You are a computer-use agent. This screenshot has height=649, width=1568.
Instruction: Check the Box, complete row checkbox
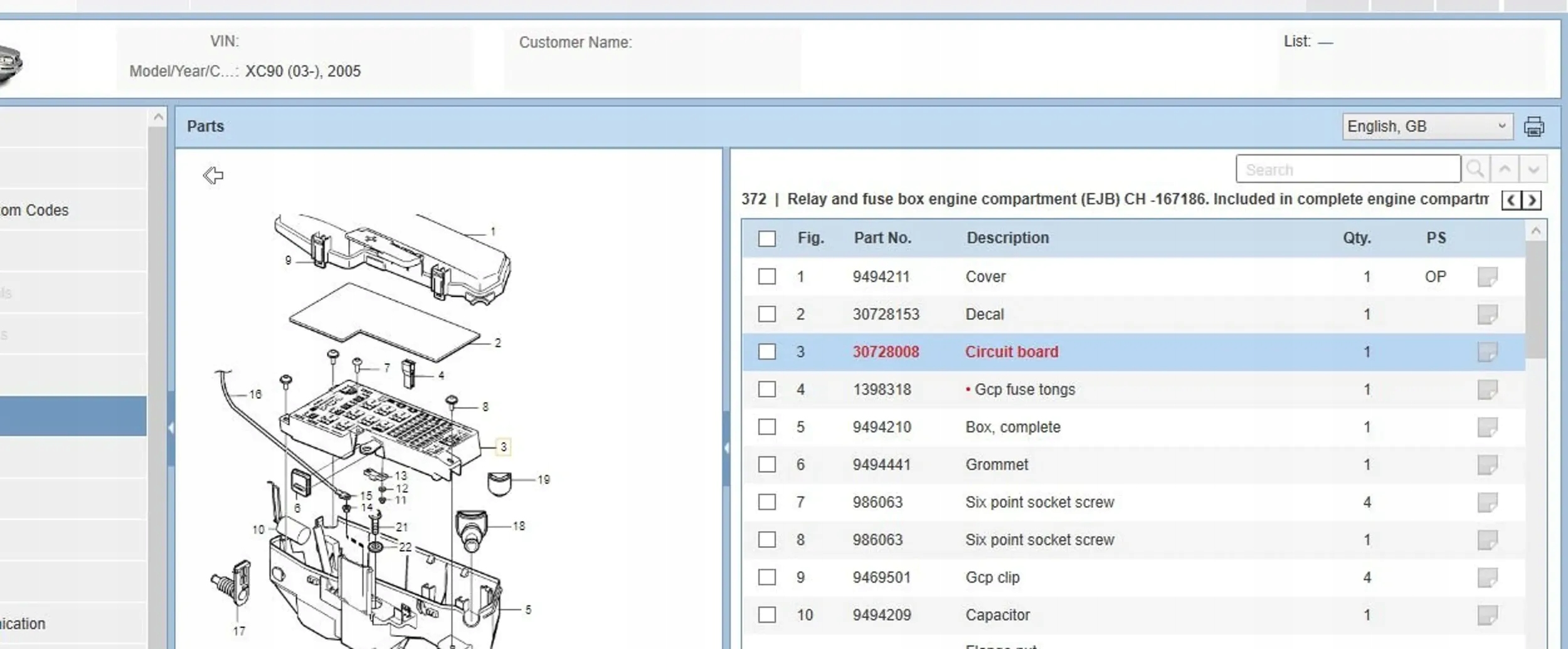766,427
